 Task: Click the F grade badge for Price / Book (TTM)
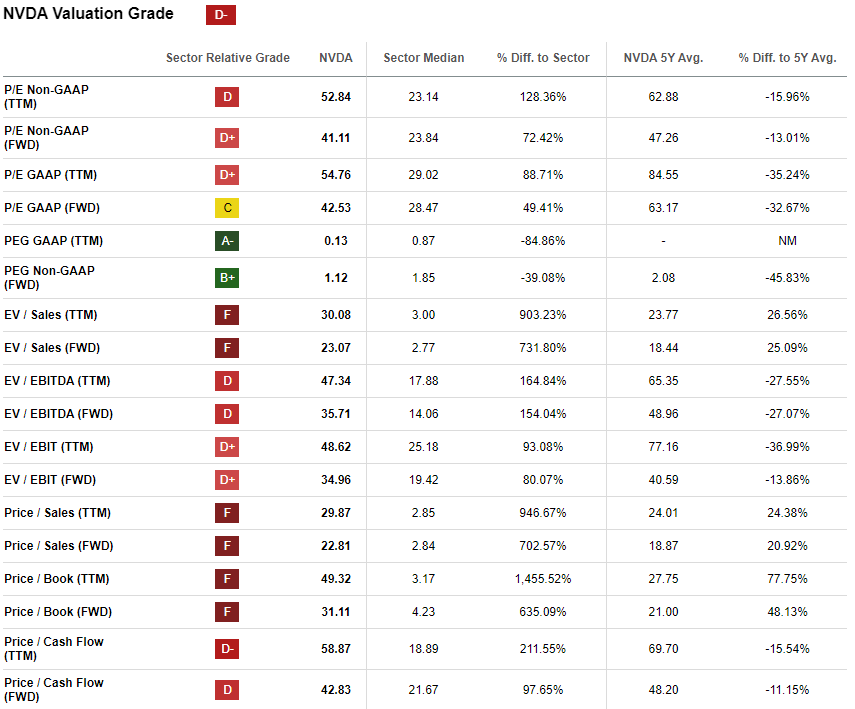pyautogui.click(x=227, y=579)
